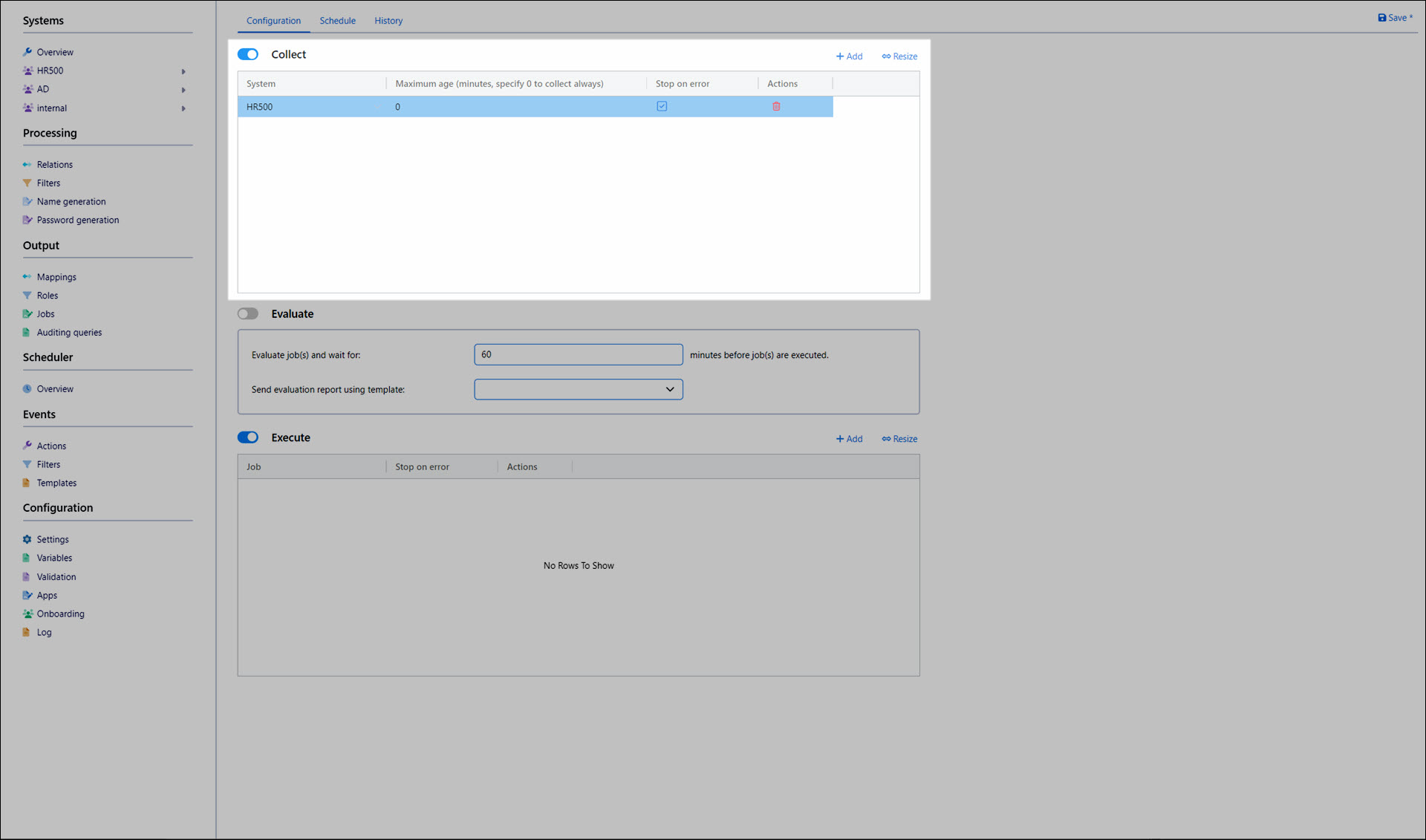Switch to the History tab
Screen dimensions: 1426x840
tap(388, 21)
